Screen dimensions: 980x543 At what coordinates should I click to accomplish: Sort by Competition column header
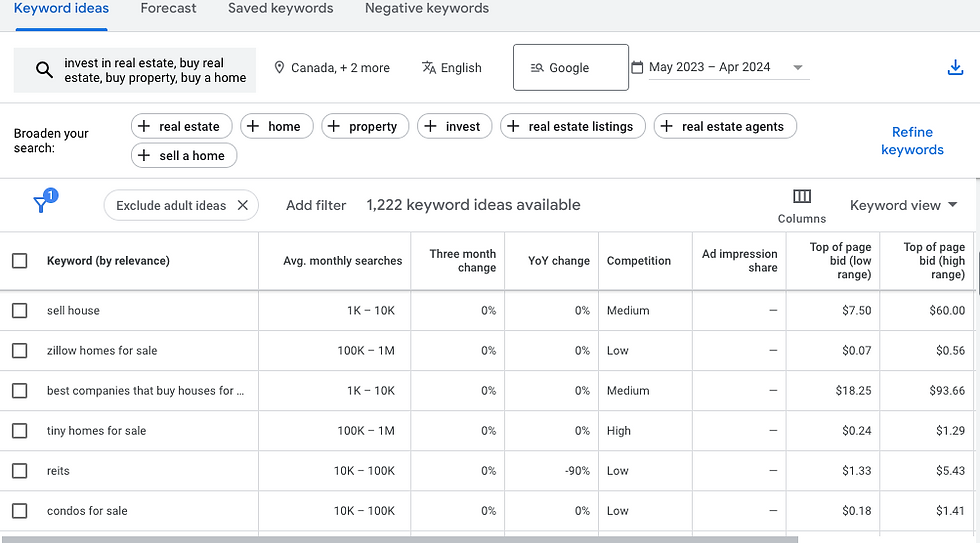pos(639,261)
